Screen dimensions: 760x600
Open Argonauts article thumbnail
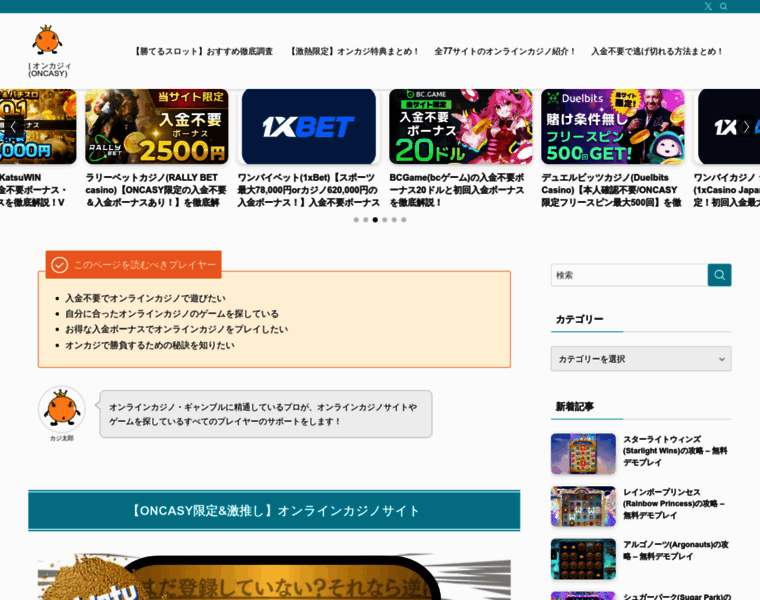pyautogui.click(x=583, y=559)
